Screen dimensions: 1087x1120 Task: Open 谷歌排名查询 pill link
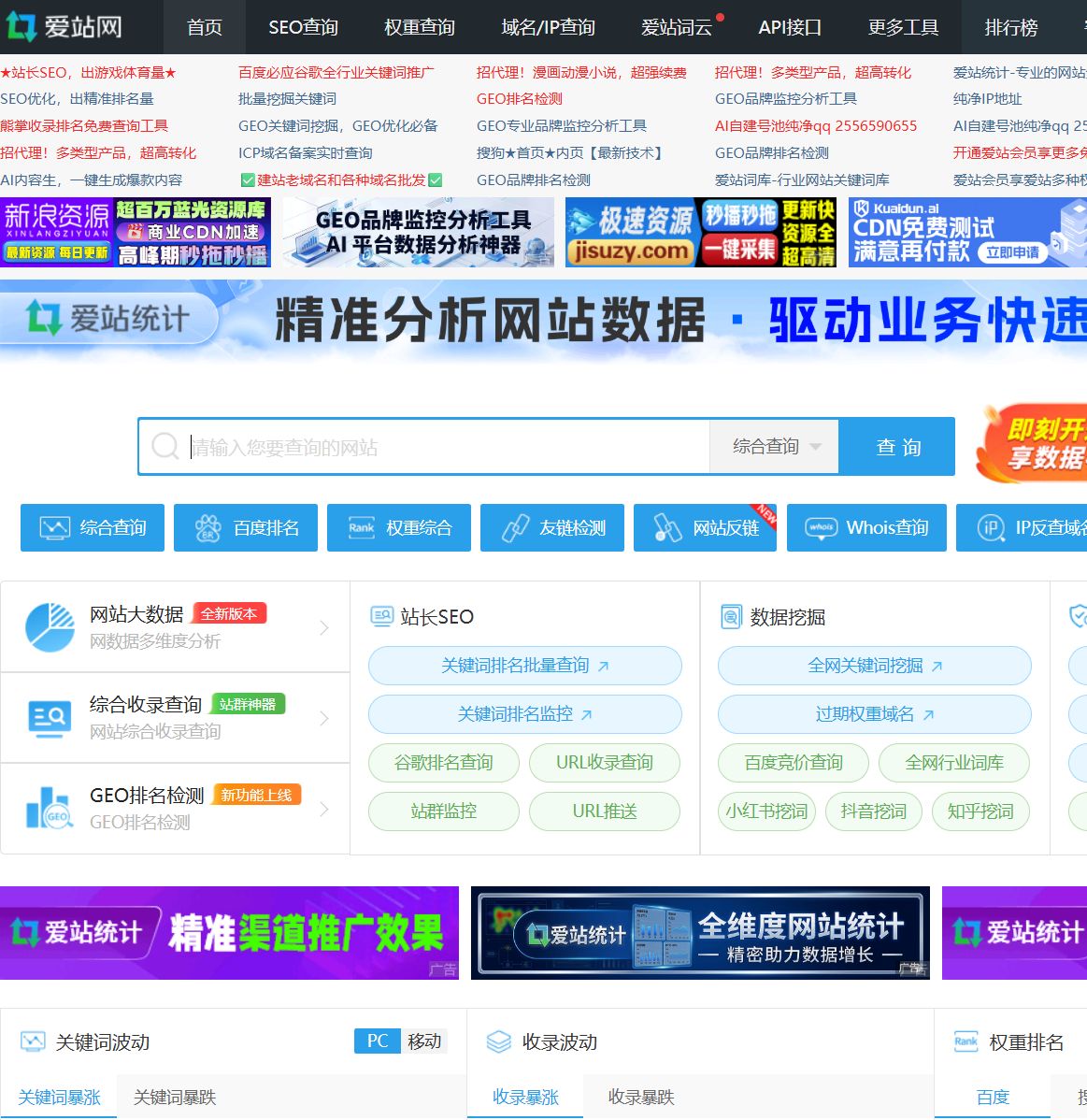[x=444, y=763]
